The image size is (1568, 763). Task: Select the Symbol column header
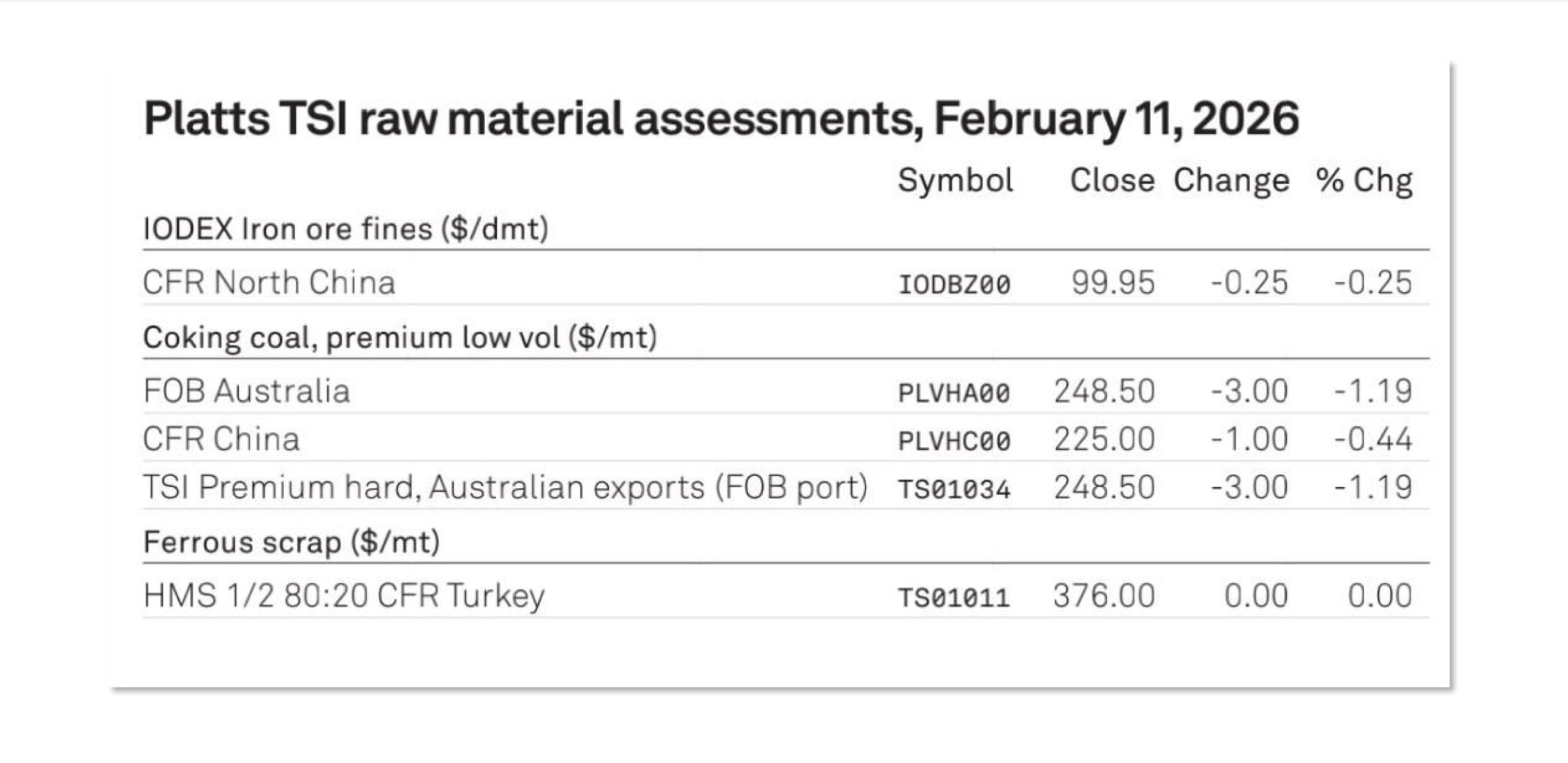[x=955, y=181]
